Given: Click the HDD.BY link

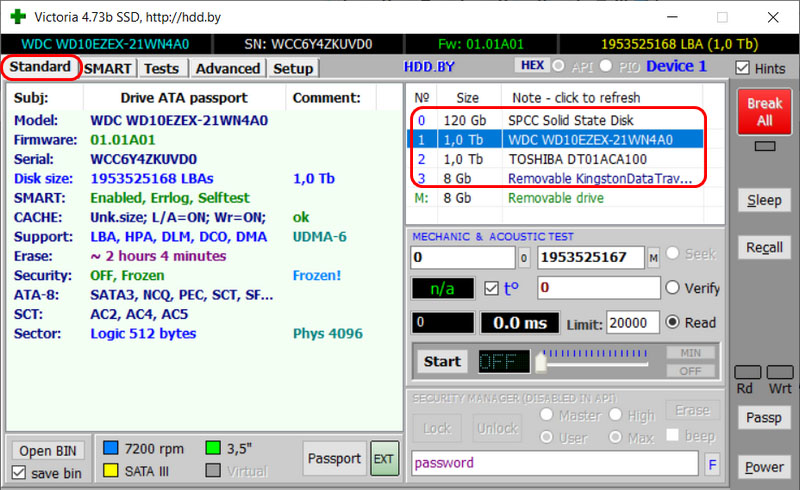Looking at the screenshot, I should click(x=429, y=67).
